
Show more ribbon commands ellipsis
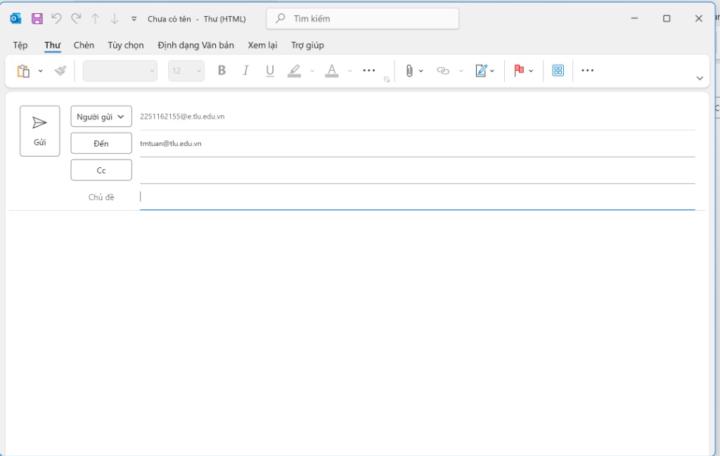click(587, 70)
